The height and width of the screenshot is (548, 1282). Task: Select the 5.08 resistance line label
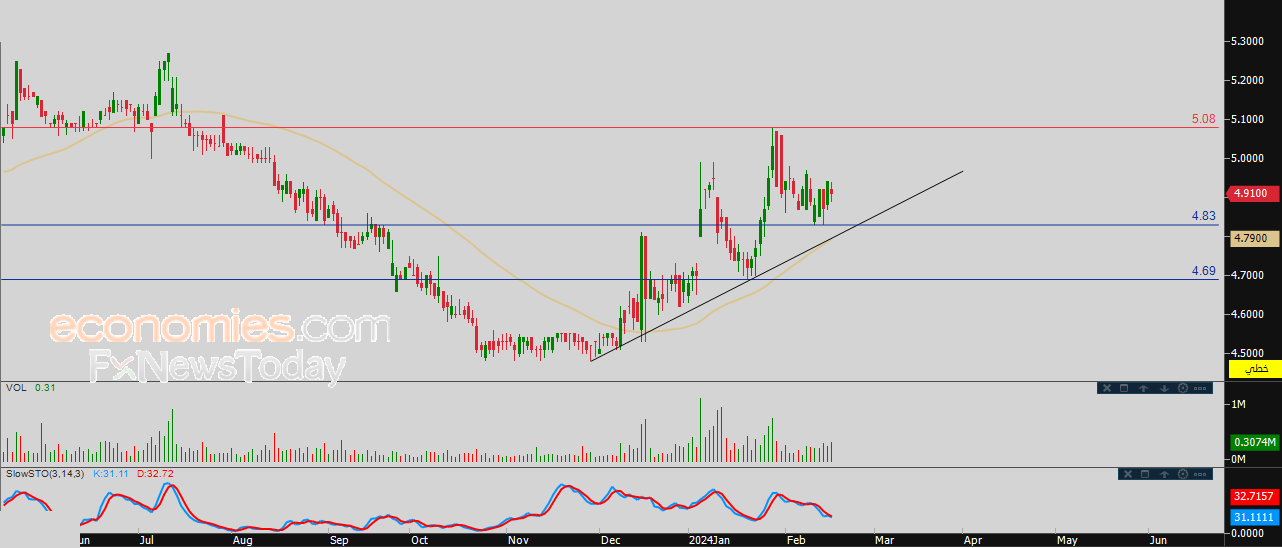click(x=1203, y=119)
